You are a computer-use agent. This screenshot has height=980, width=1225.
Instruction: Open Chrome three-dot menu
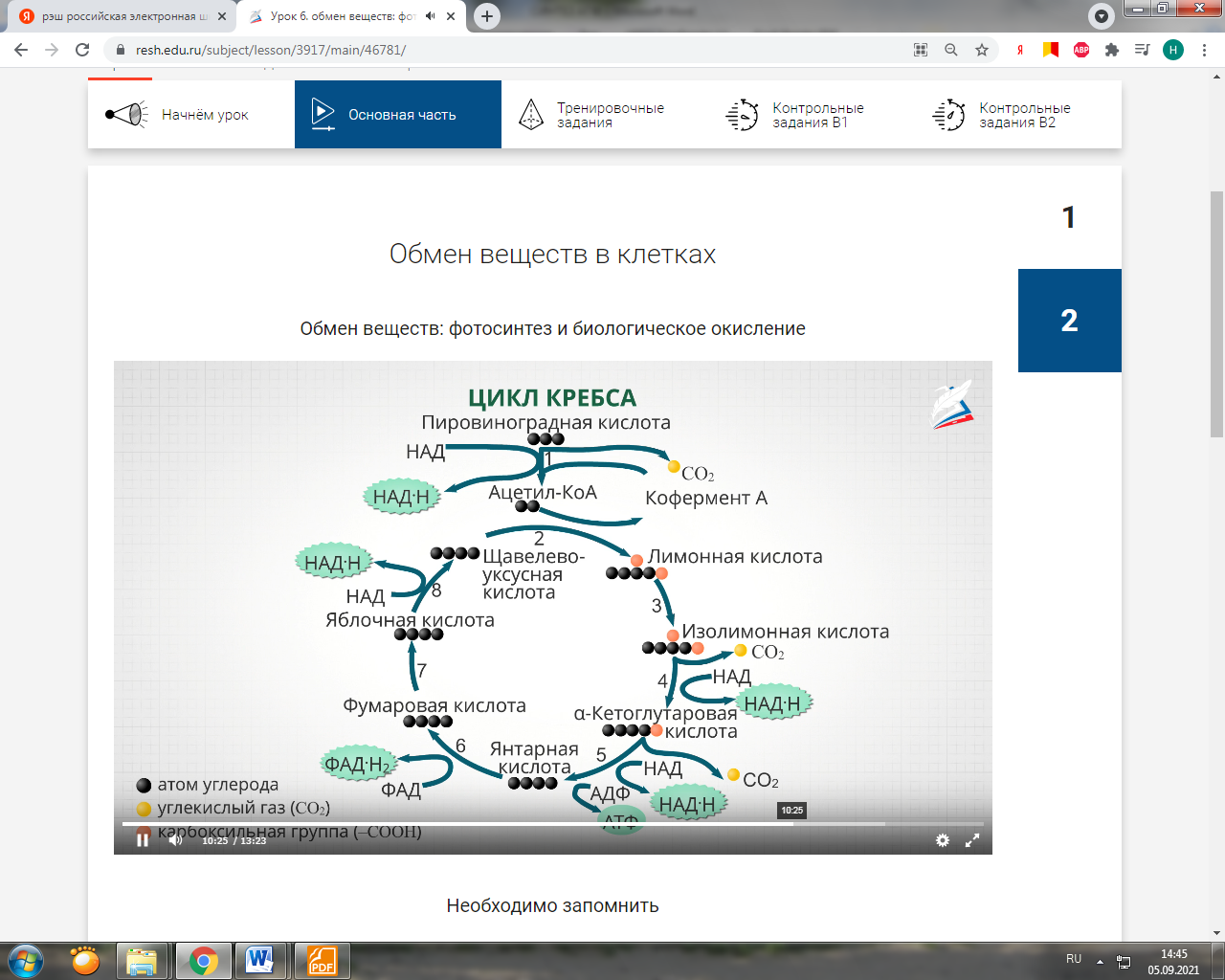[1204, 50]
